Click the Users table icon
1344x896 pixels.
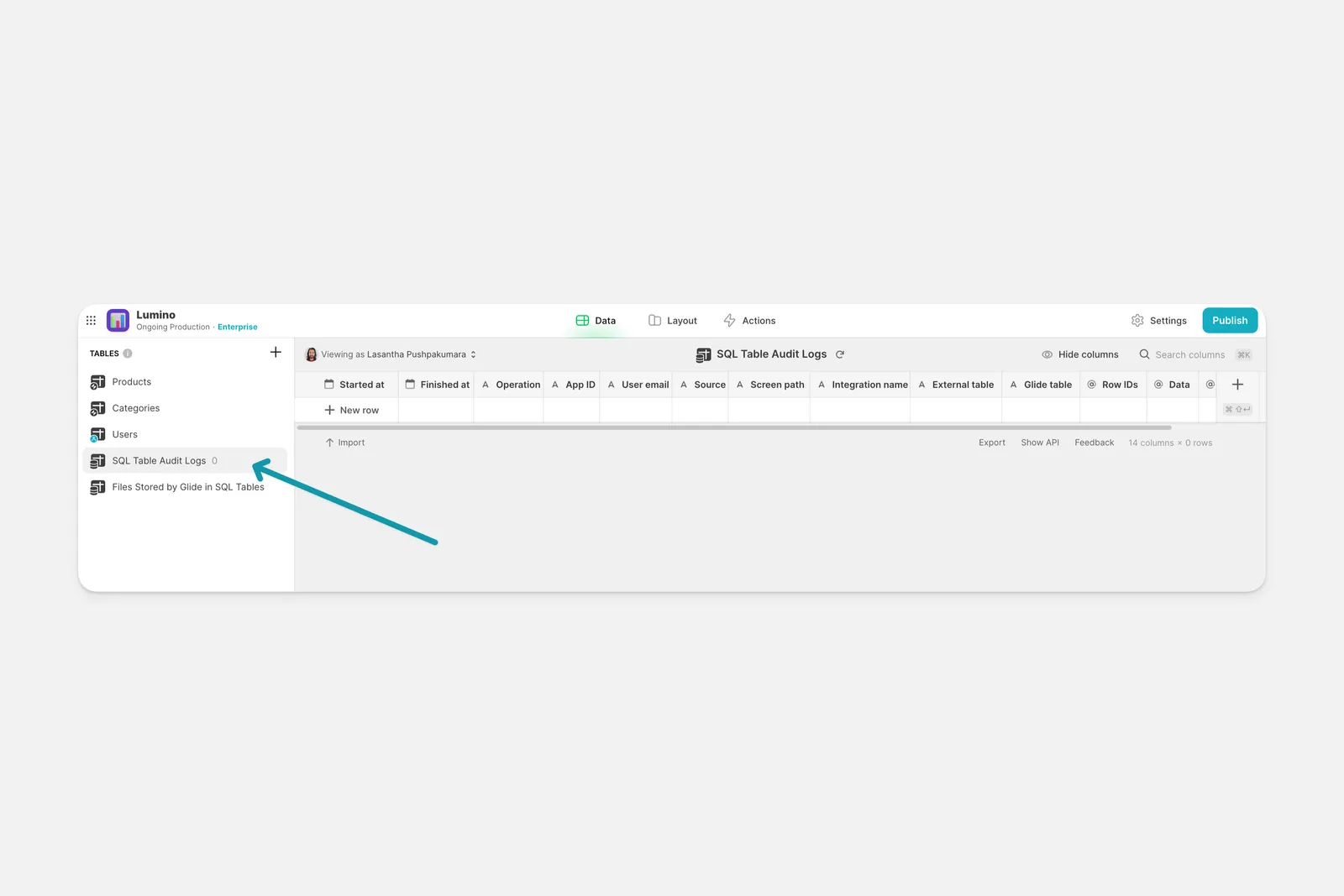(x=97, y=434)
